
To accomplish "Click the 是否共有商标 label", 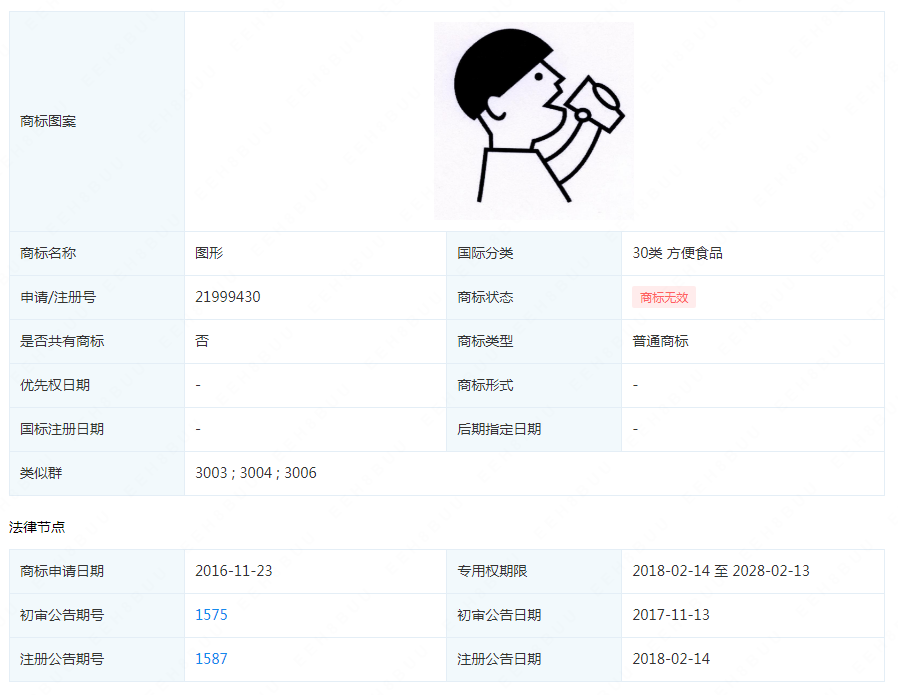I will (x=62, y=341).
